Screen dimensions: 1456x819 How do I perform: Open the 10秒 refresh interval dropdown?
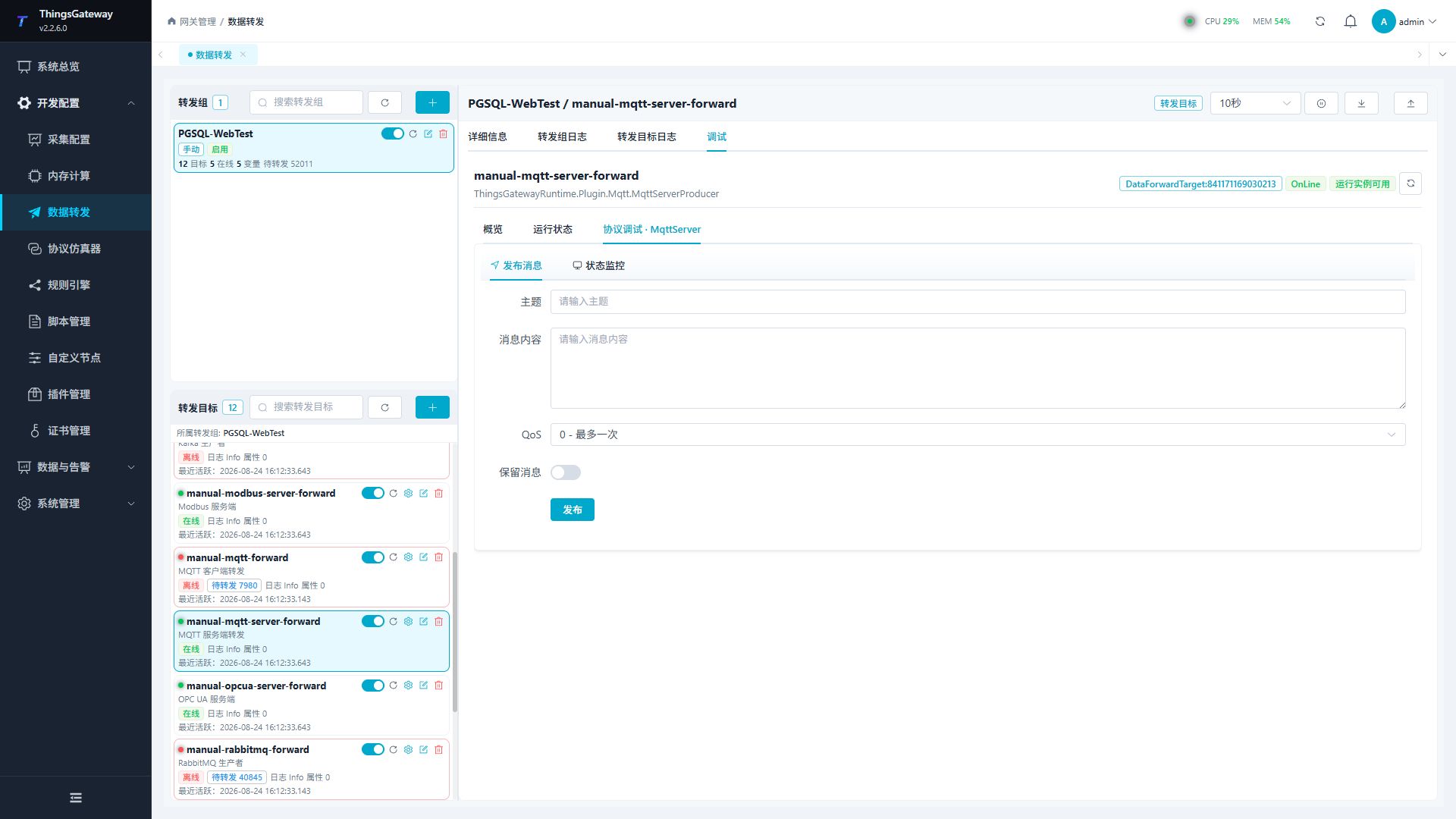click(x=1255, y=103)
